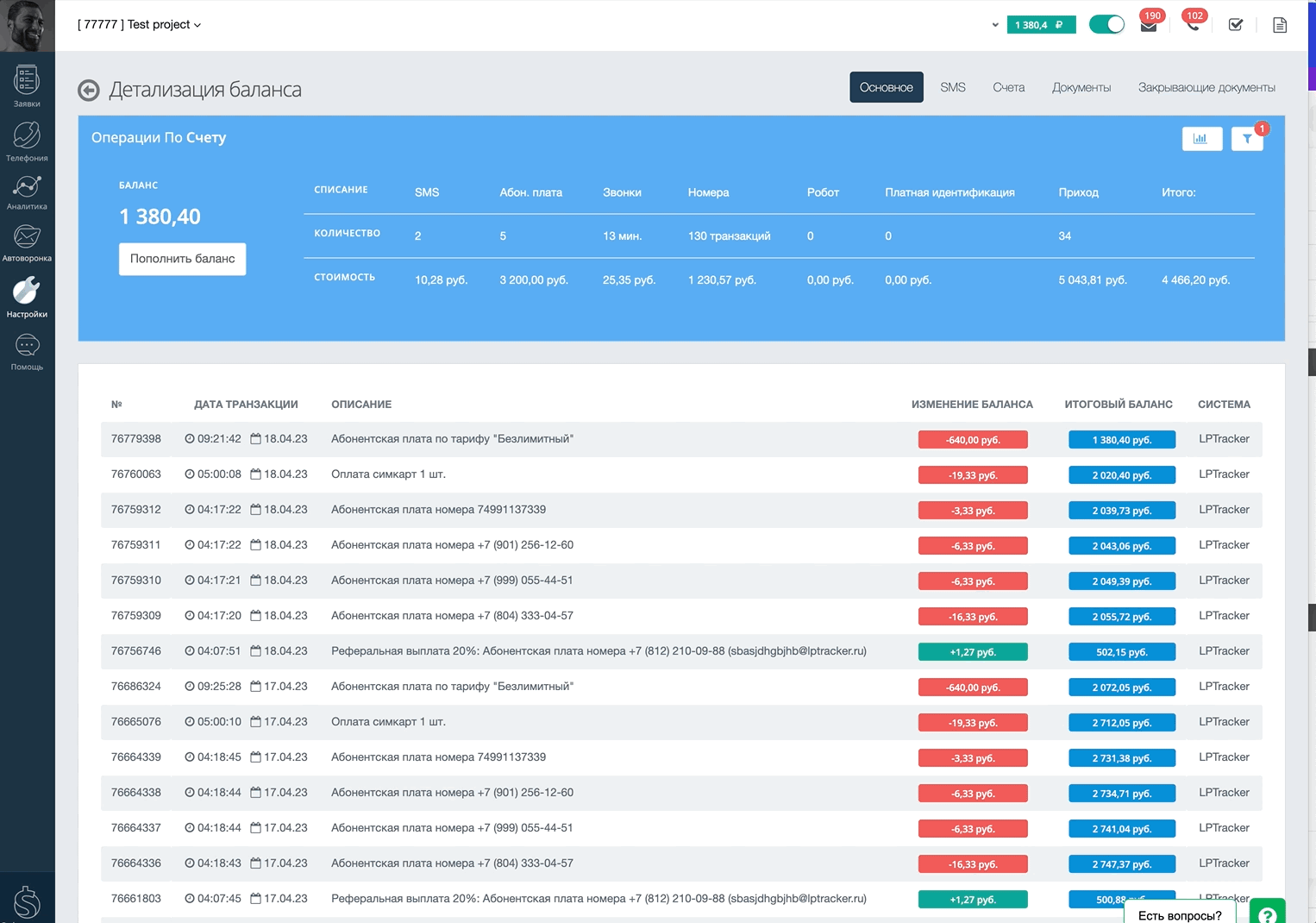1316x923 pixels.
Task: Switch to the Счета tab
Action: click(x=1009, y=87)
